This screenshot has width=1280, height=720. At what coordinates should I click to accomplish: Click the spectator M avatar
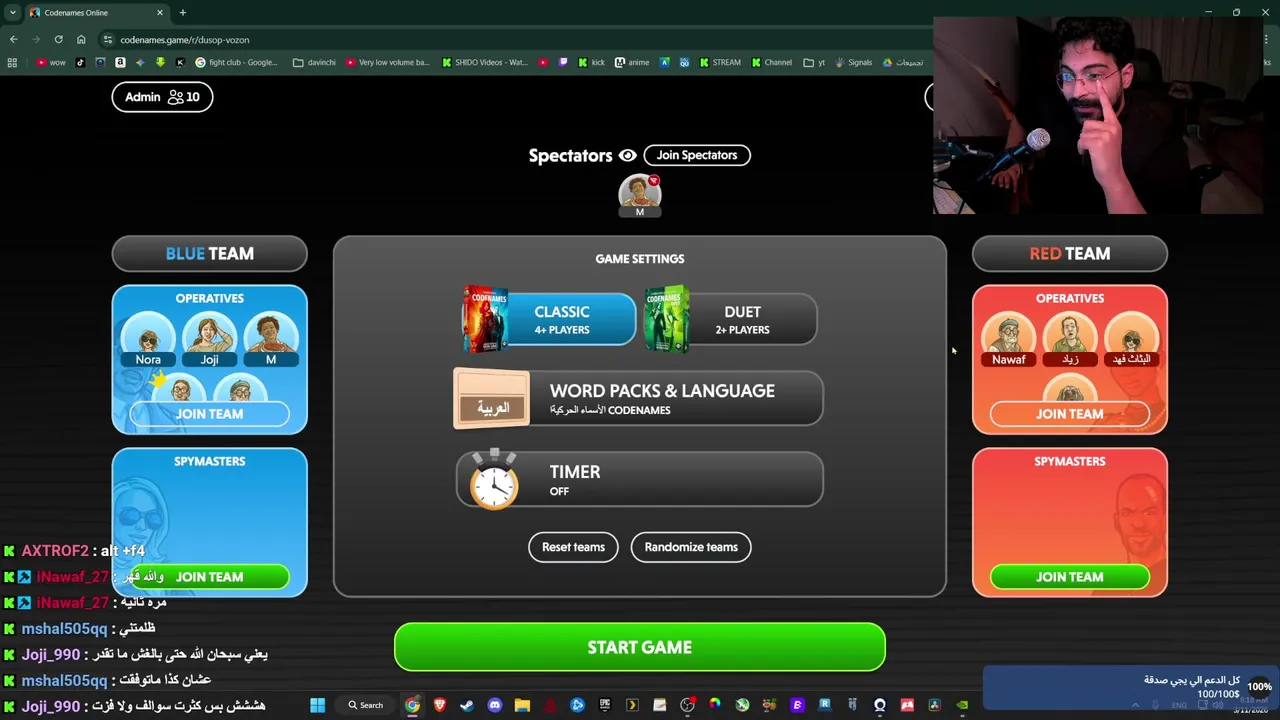(640, 195)
